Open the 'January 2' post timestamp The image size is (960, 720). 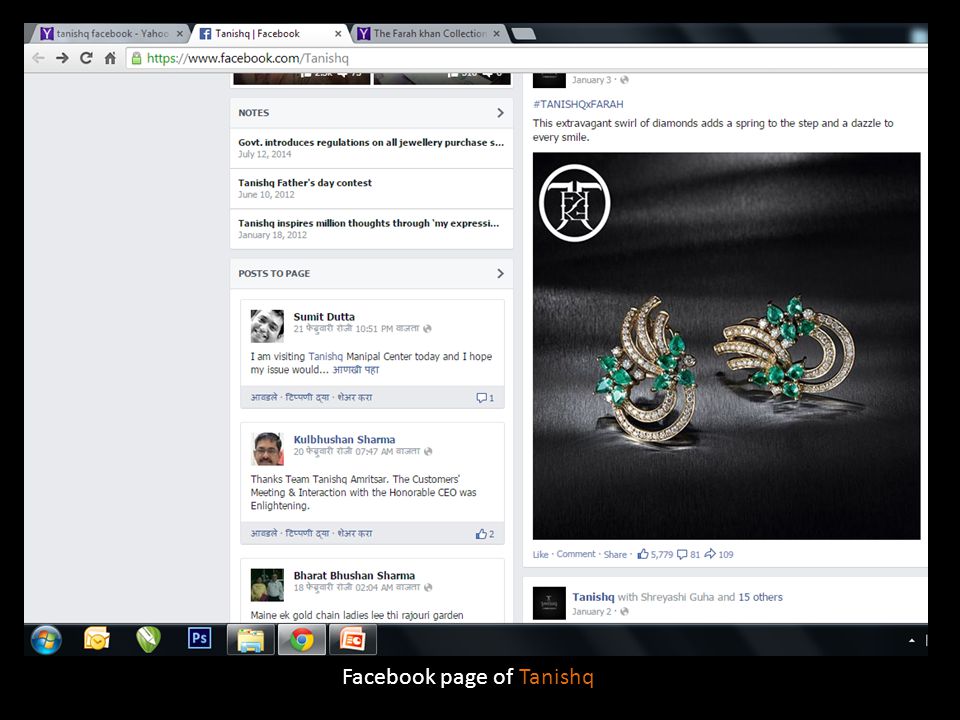coord(591,612)
